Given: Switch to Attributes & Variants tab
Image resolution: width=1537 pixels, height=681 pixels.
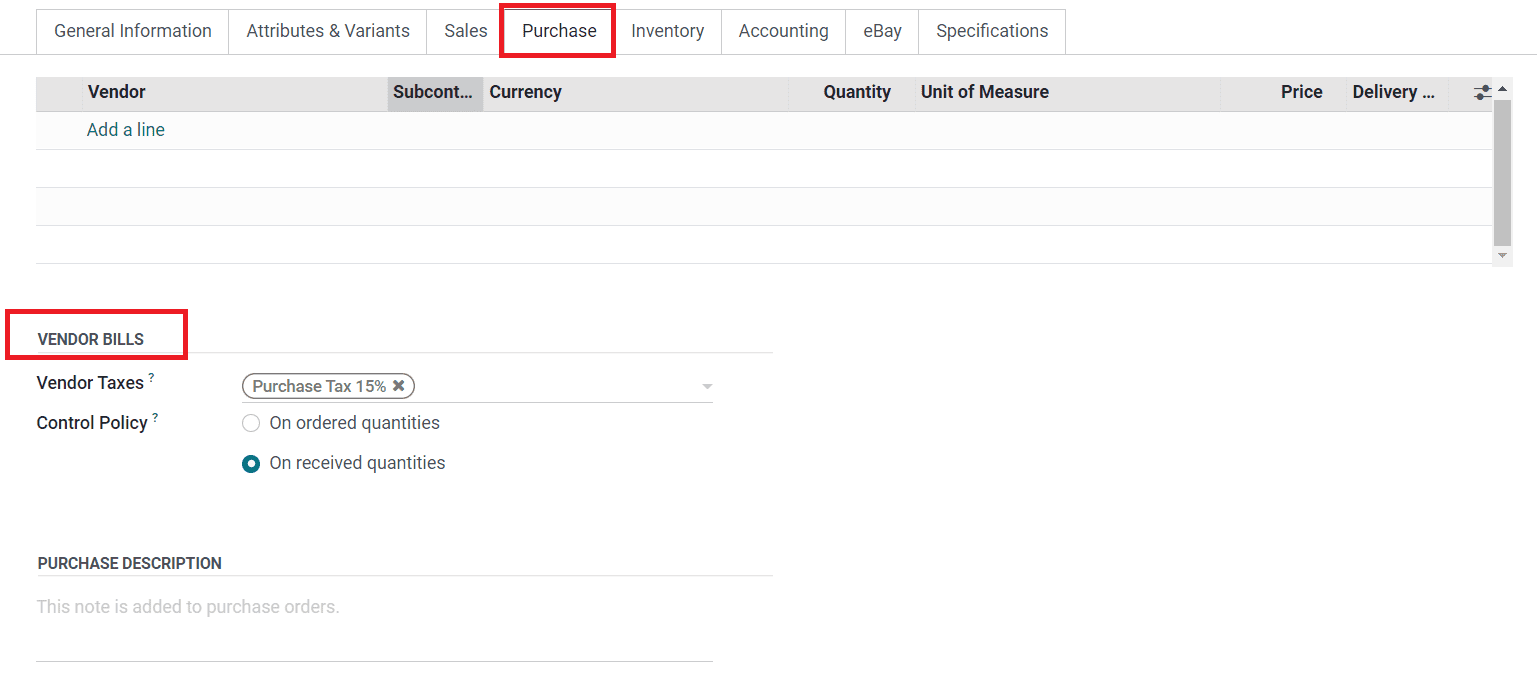Looking at the screenshot, I should point(328,31).
